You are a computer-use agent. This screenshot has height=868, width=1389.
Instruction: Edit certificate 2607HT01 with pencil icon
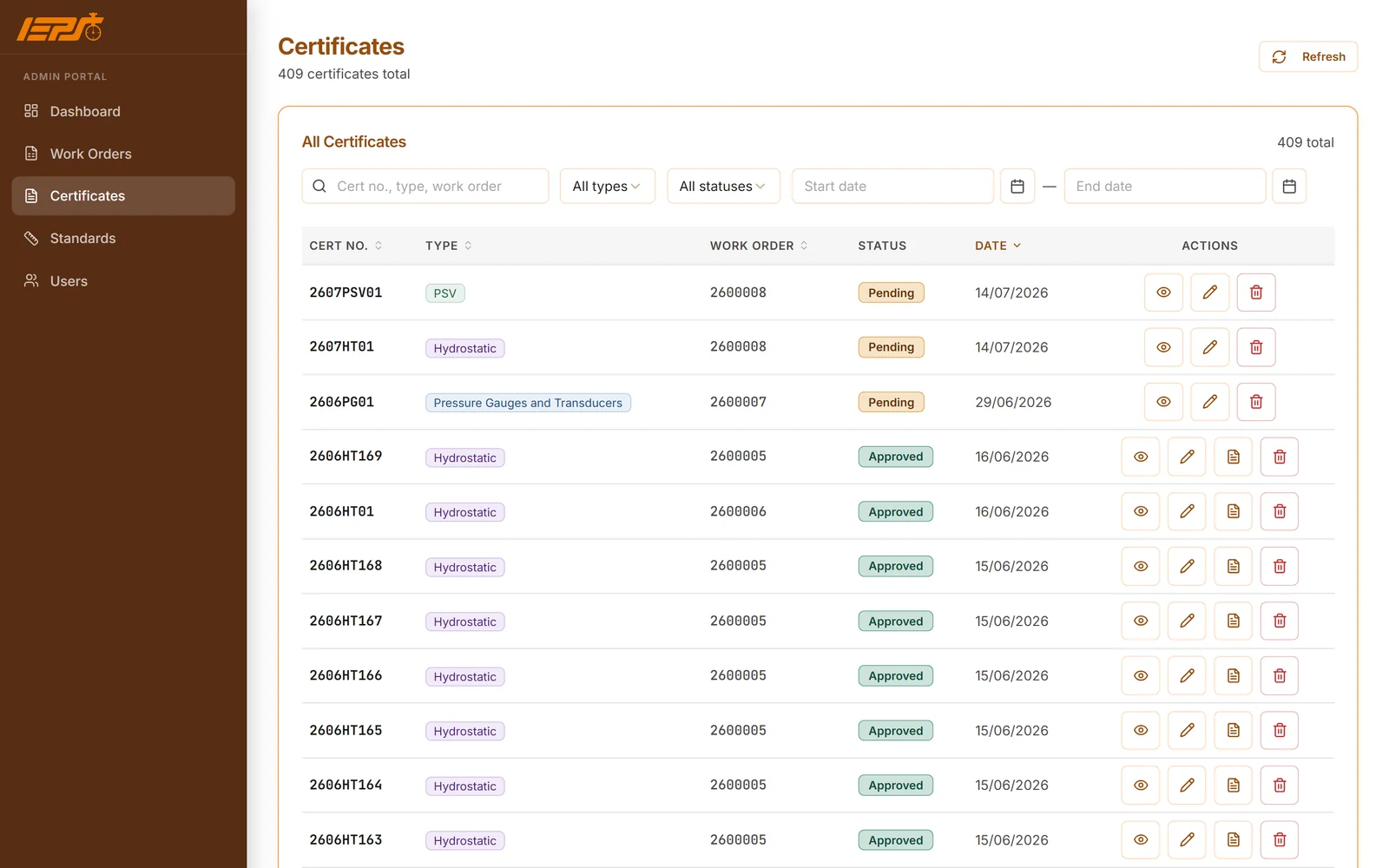tap(1209, 347)
